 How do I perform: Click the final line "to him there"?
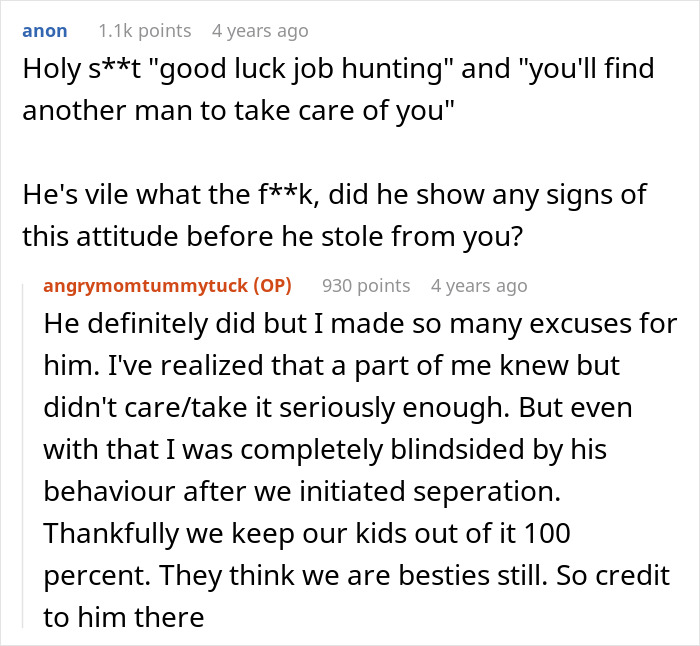[x=123, y=616]
